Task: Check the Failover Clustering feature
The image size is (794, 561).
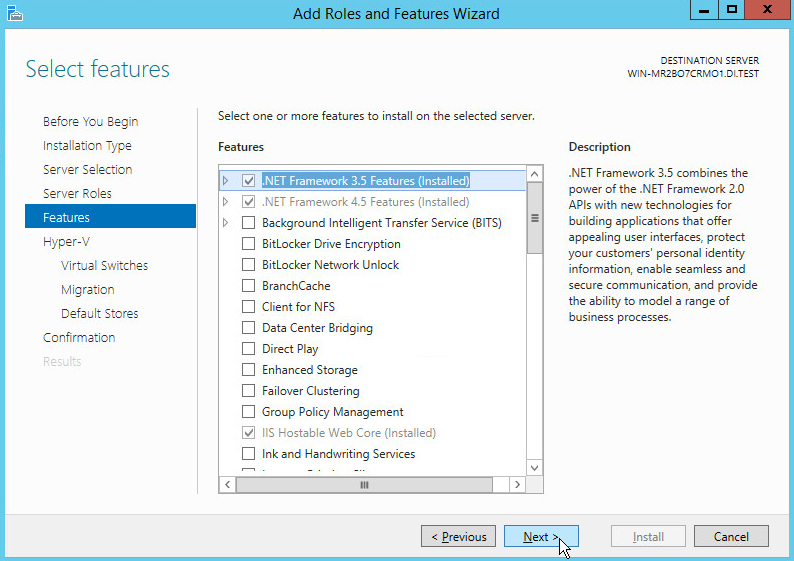Action: click(249, 391)
